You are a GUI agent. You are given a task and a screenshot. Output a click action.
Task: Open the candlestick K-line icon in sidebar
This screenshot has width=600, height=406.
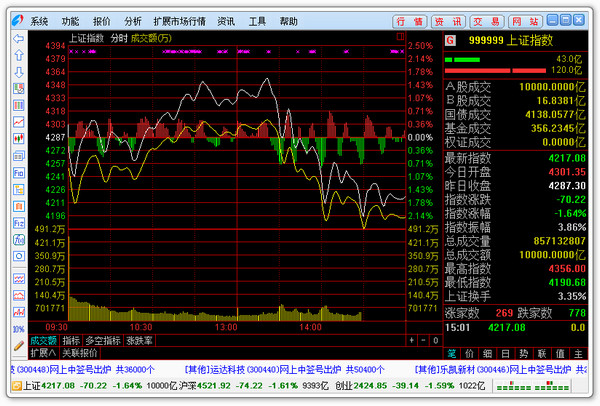point(18,139)
